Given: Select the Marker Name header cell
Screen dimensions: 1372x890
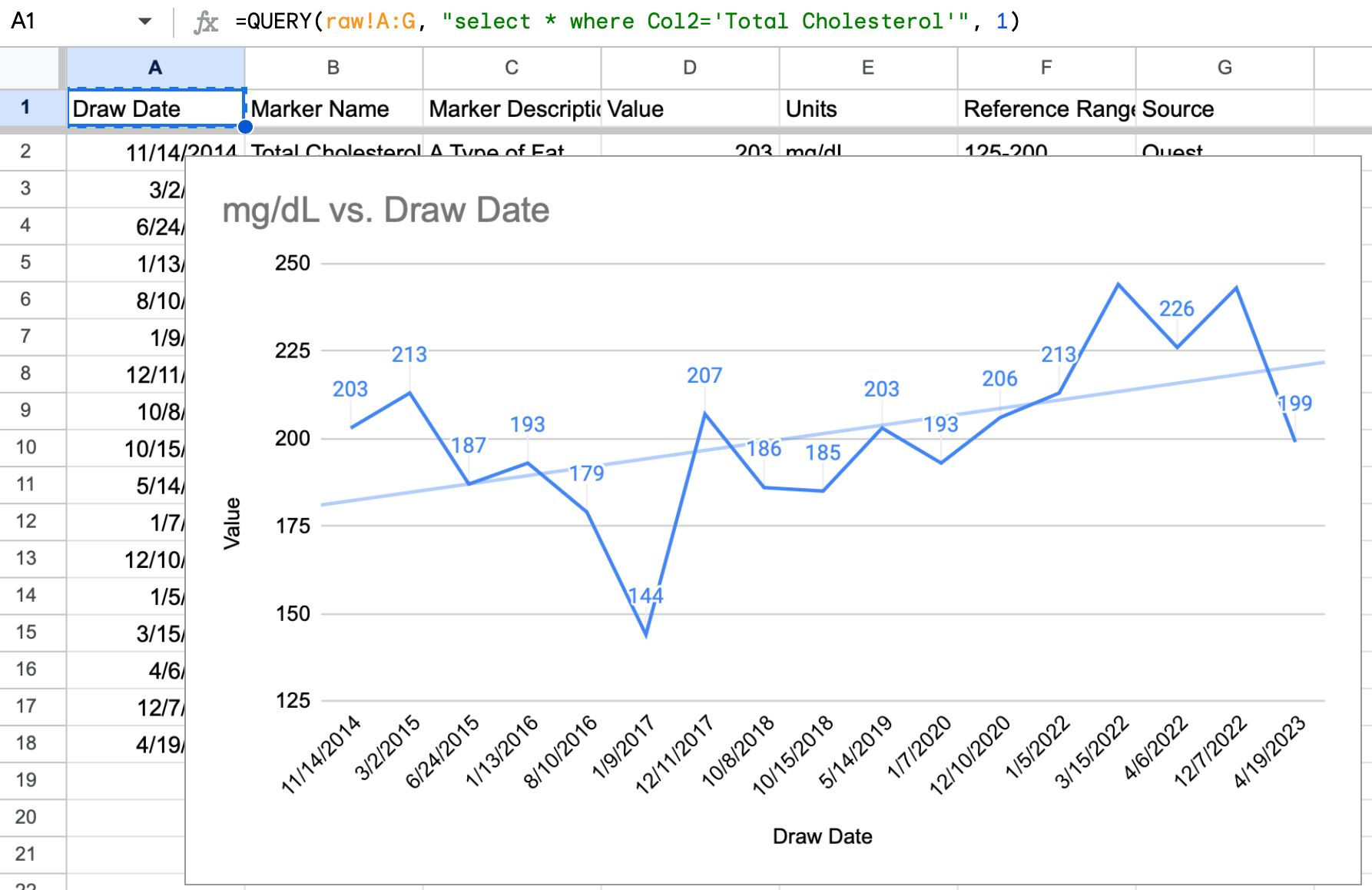Looking at the screenshot, I should 330,108.
